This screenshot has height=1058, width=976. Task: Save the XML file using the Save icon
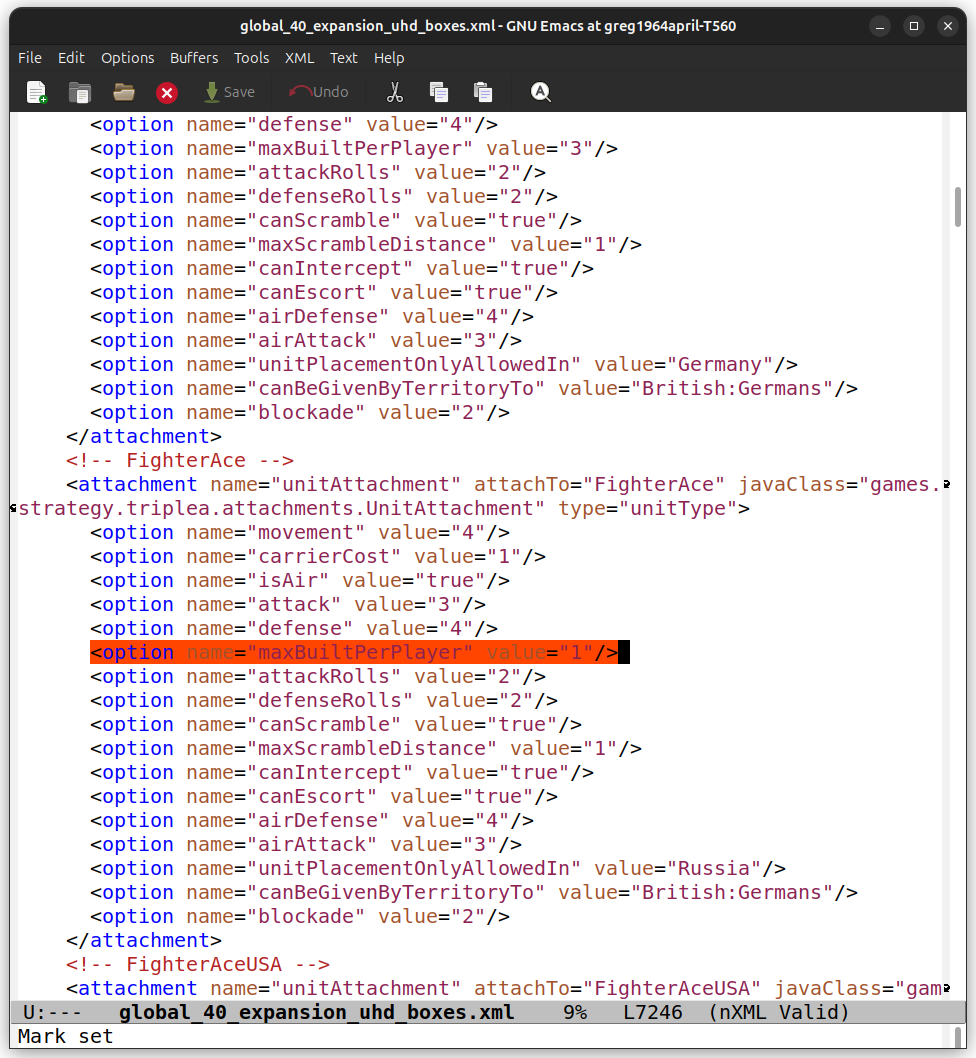(x=229, y=91)
